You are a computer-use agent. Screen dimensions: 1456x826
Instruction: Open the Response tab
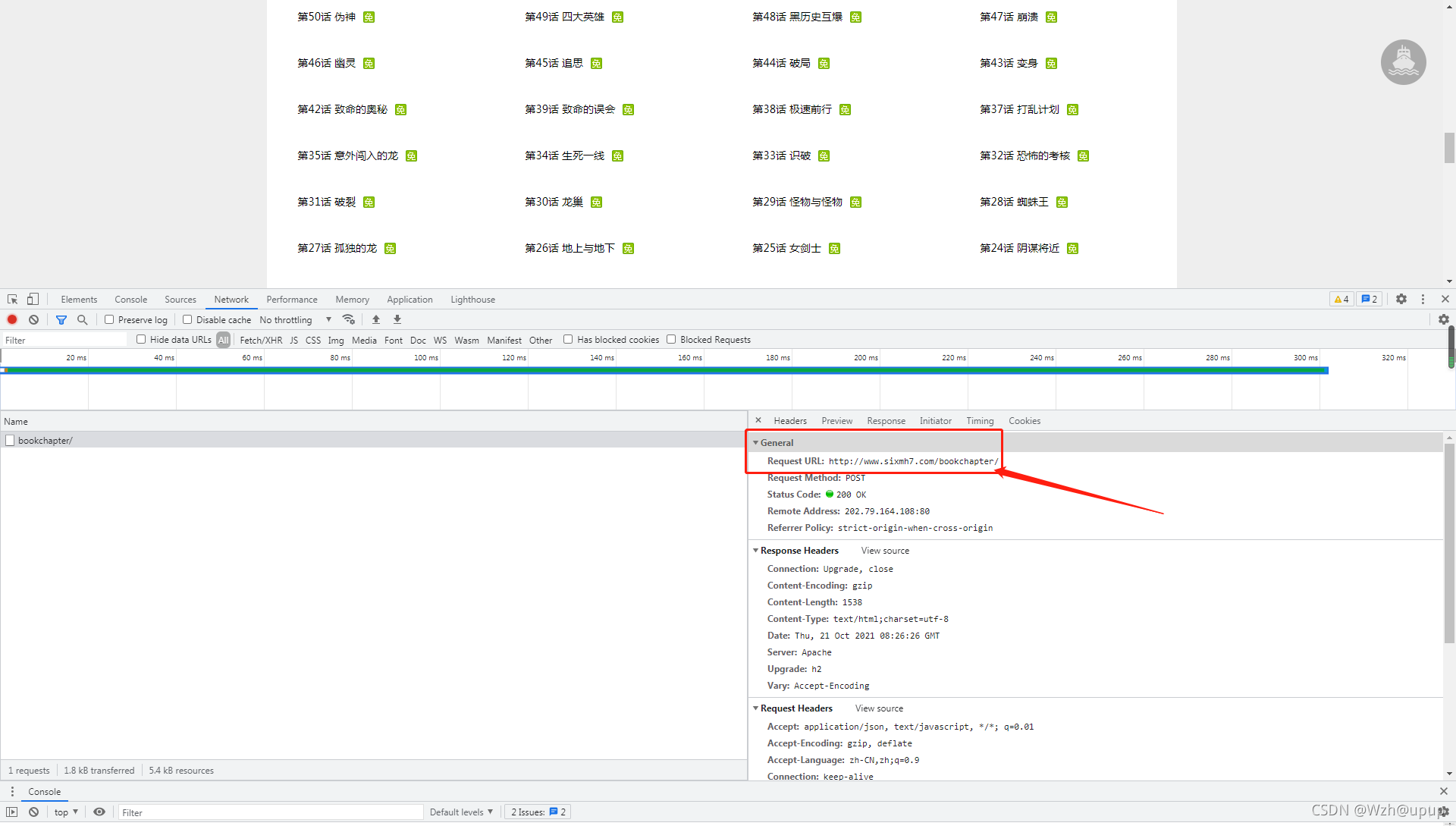(886, 420)
